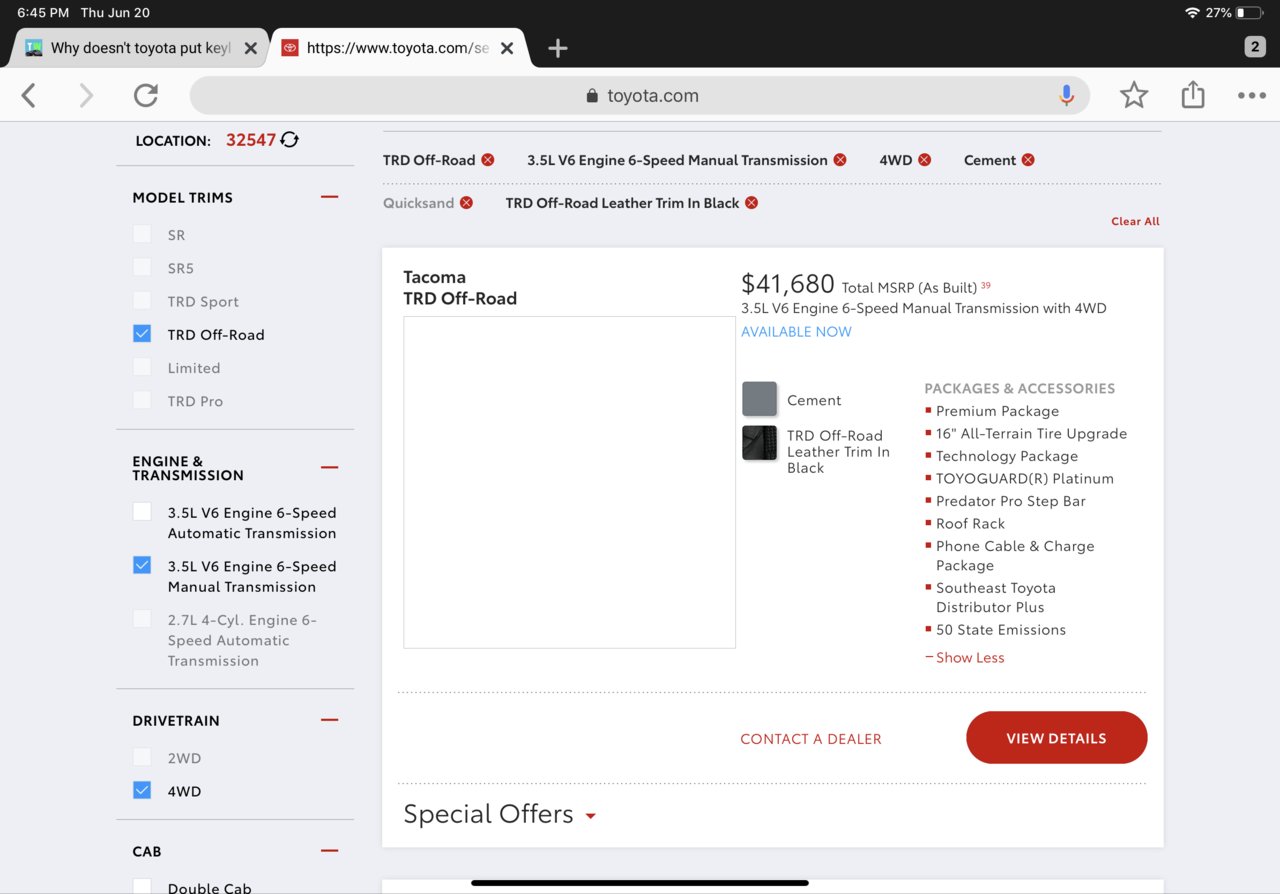This screenshot has height=894, width=1280.
Task: Switch to the 'Why doesn't toyota put key' tab
Action: click(140, 48)
